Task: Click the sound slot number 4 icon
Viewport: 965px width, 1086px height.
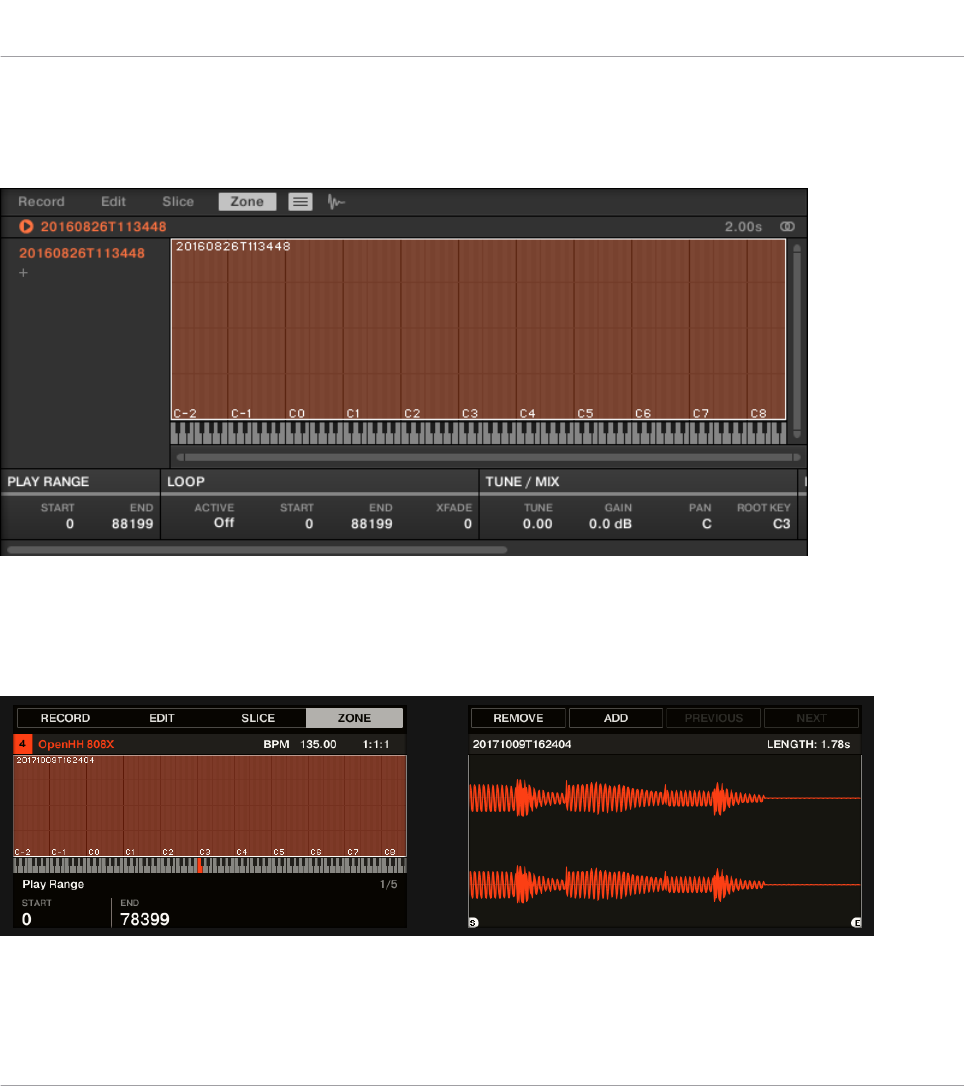Action: (22, 744)
